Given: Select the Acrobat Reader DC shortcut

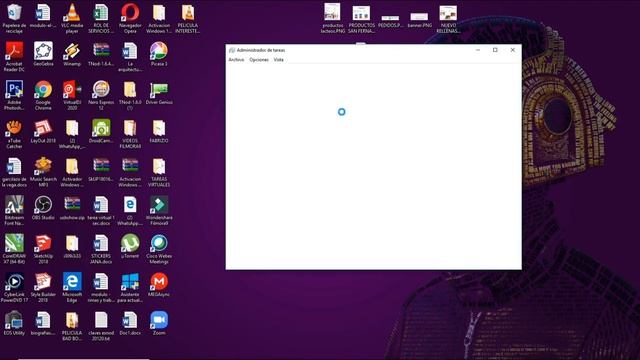Looking at the screenshot, I should (x=14, y=57).
